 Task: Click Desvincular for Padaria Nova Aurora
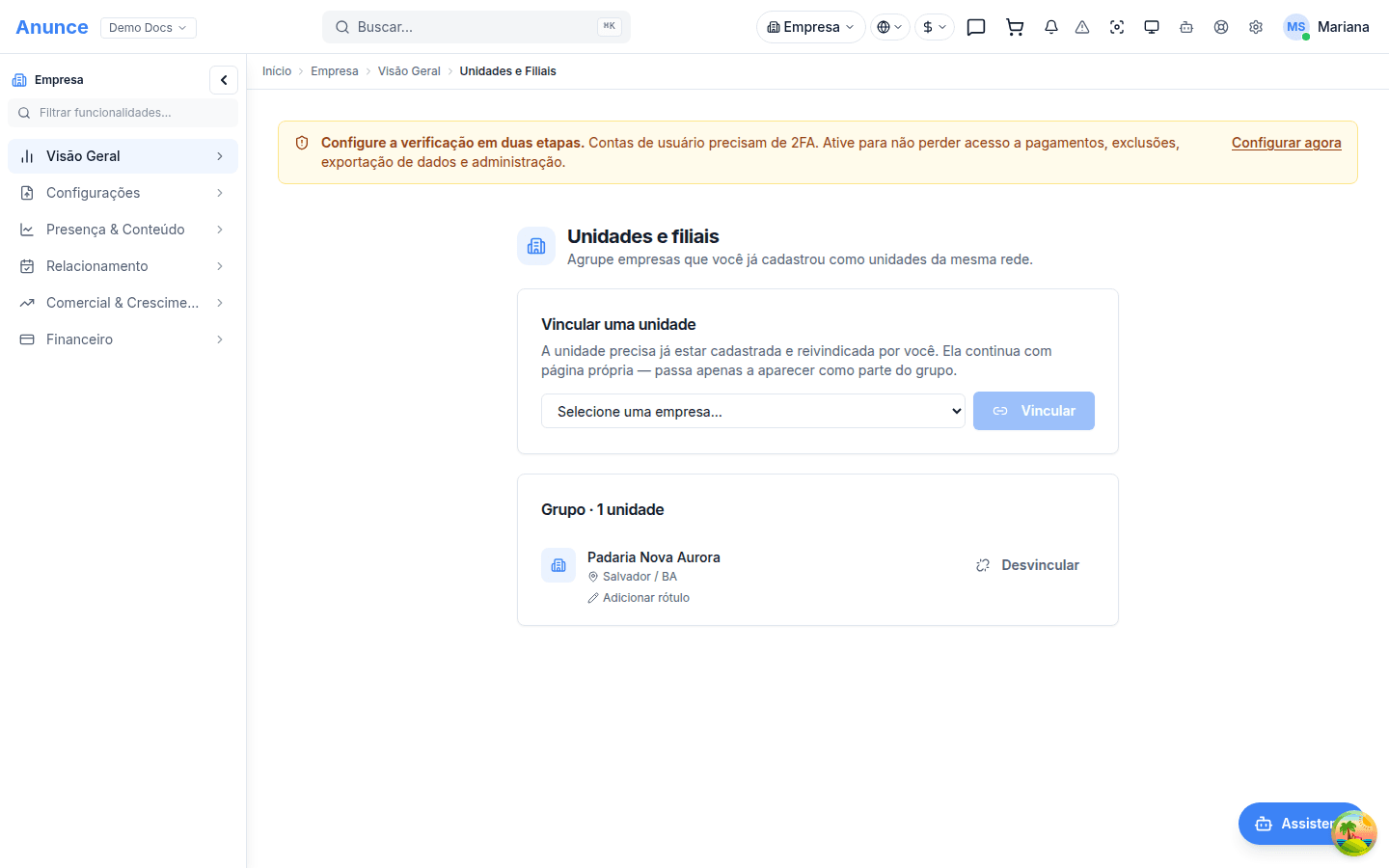[1027, 565]
